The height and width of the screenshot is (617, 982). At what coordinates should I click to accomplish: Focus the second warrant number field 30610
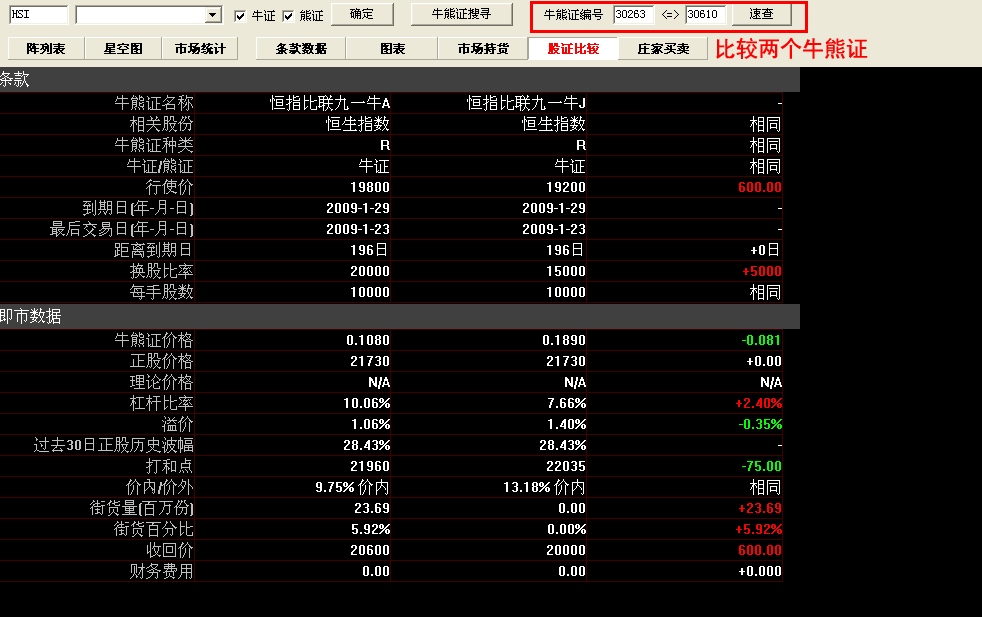[x=705, y=15]
